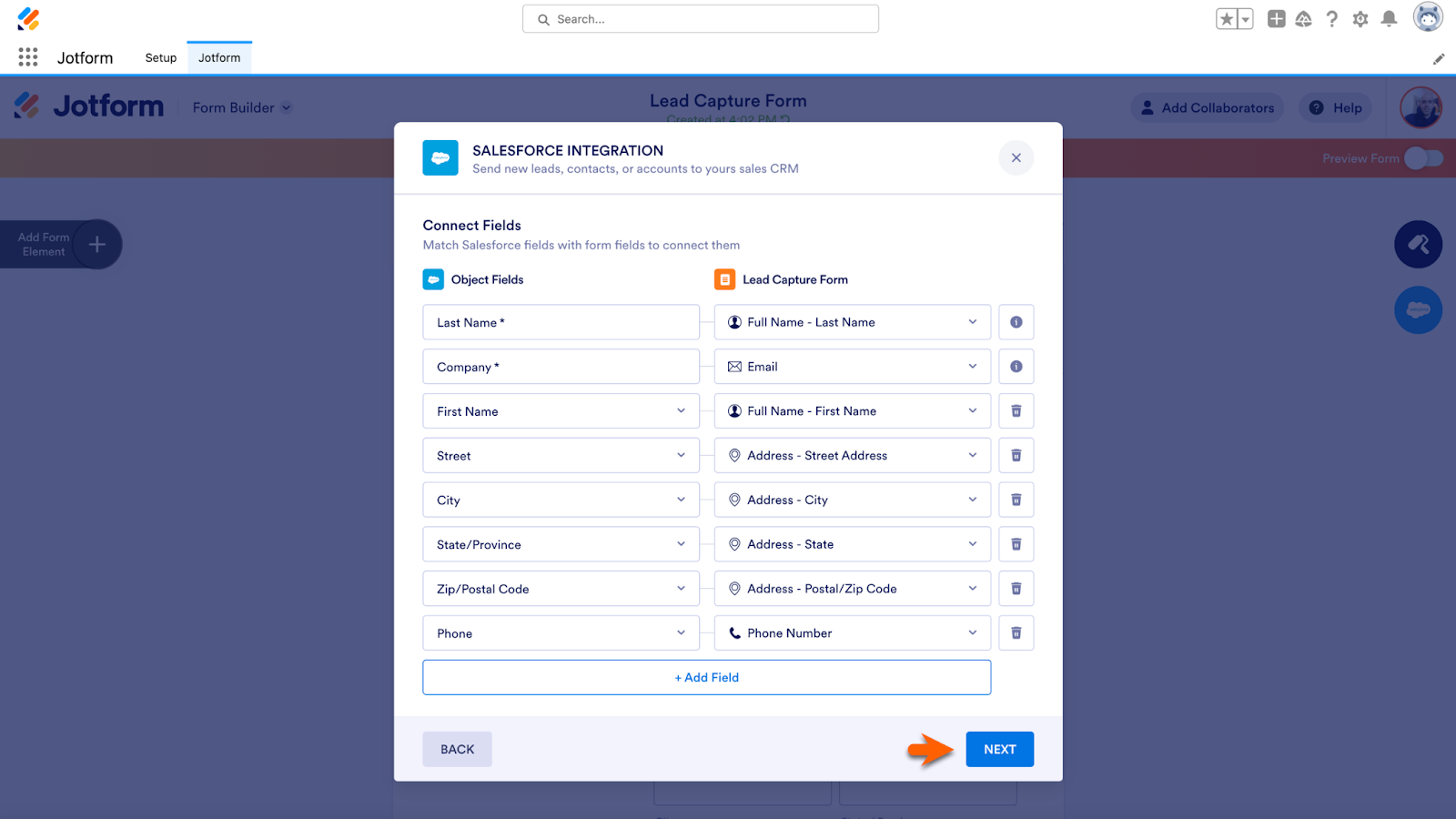Open the First Name object field dropdown
Viewport: 1456px width, 819px height.
[561, 411]
